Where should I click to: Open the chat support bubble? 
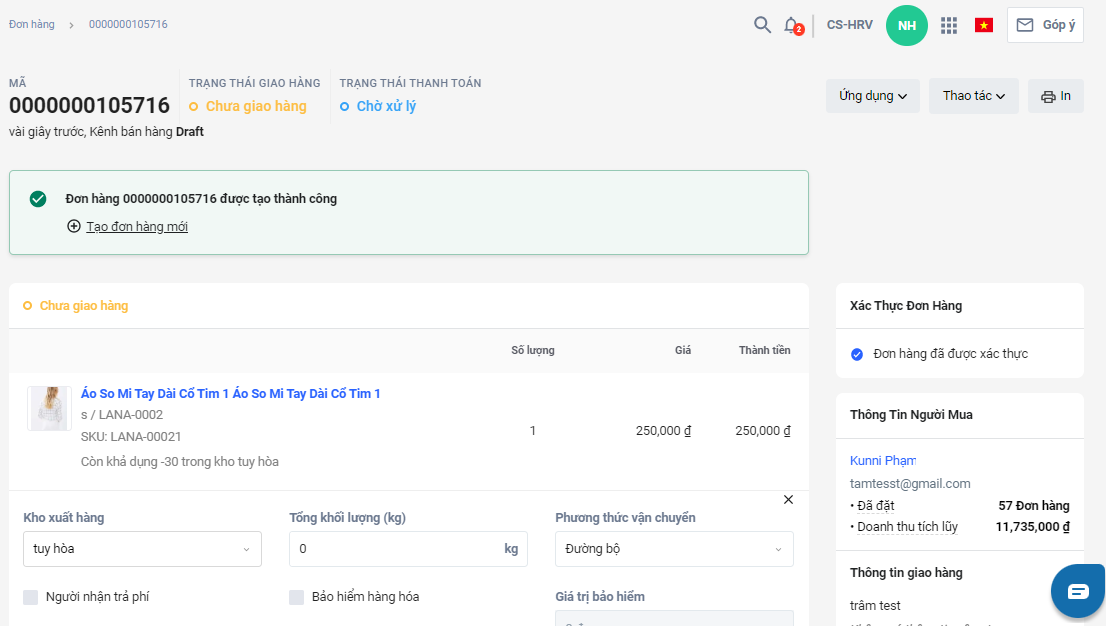pyautogui.click(x=1078, y=591)
